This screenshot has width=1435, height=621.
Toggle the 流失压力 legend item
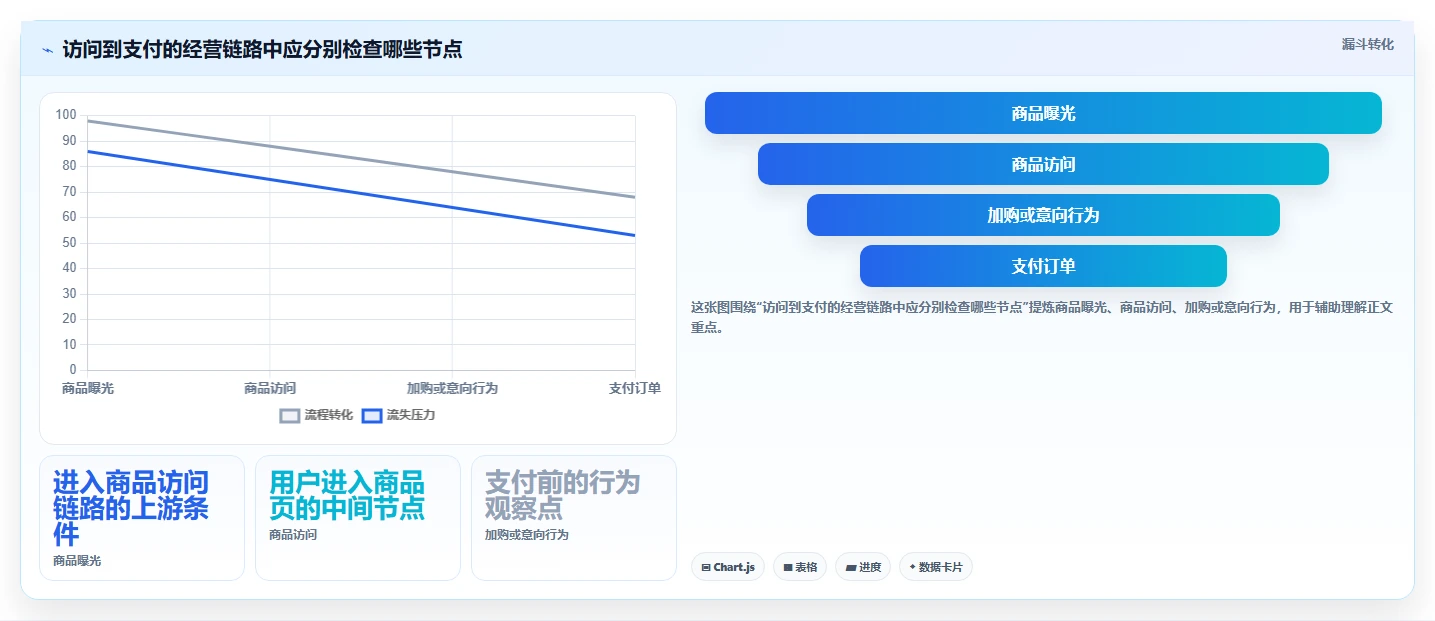point(398,415)
